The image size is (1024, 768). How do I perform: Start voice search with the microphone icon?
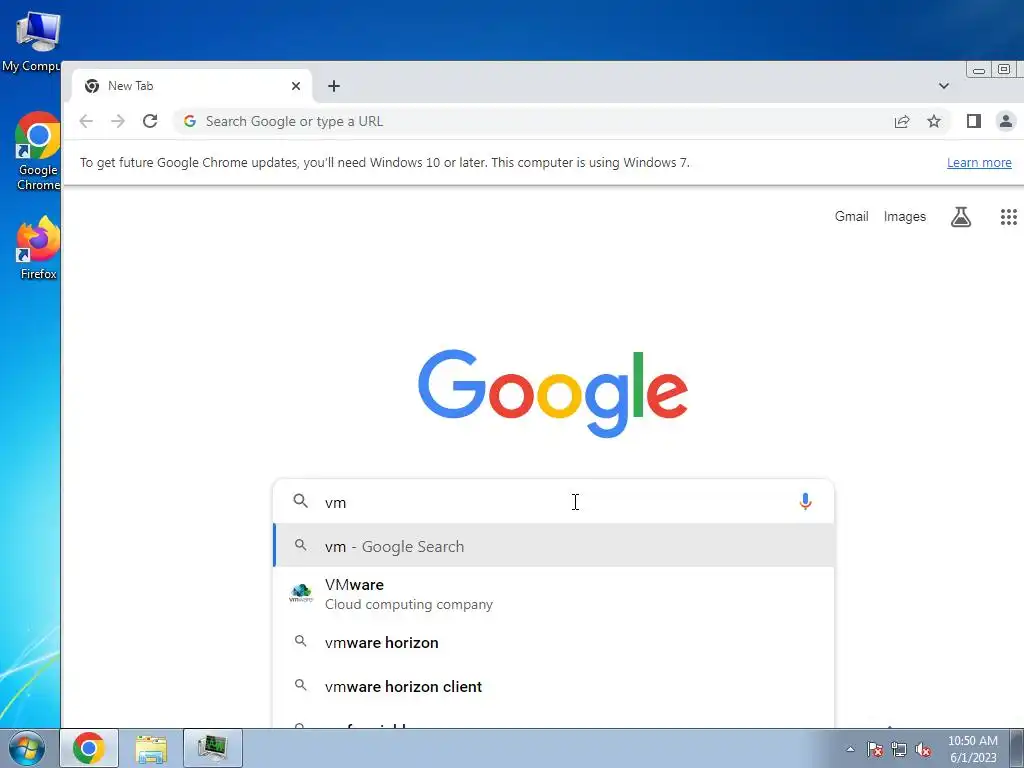[805, 502]
